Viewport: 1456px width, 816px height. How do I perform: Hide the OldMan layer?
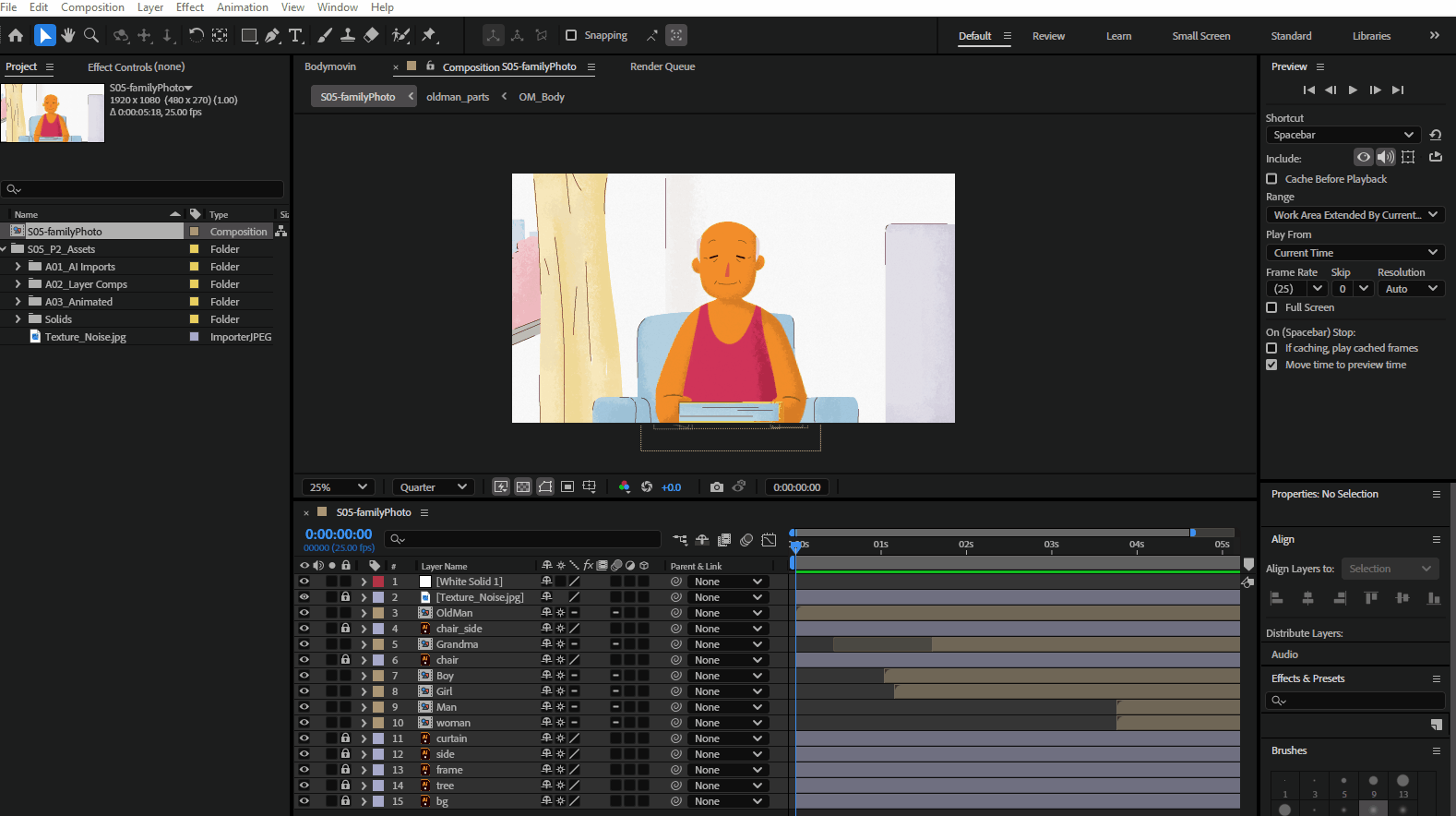point(304,612)
